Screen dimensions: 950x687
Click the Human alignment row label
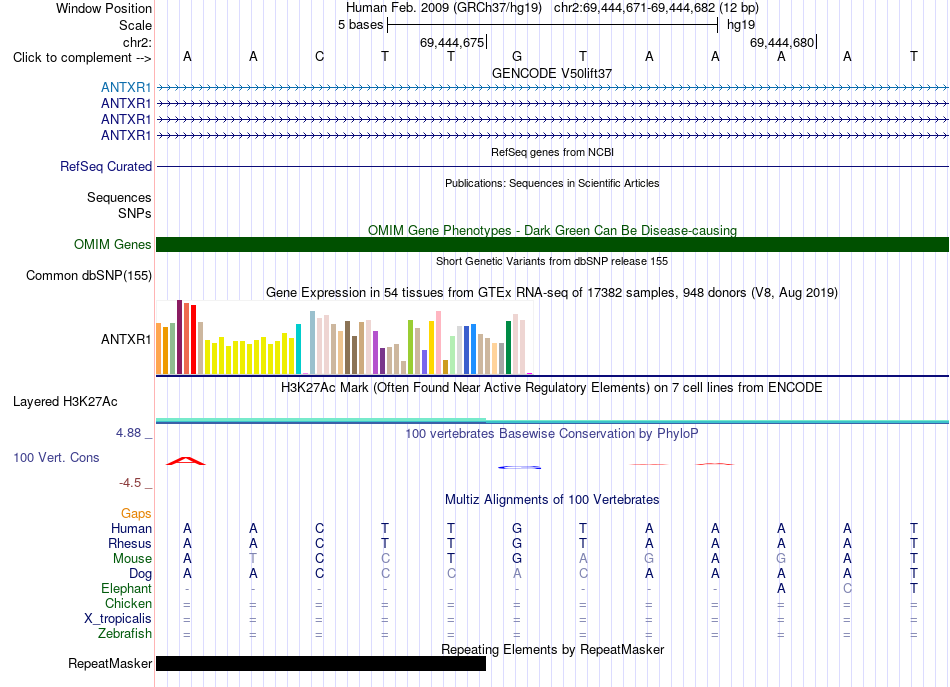tap(131, 528)
